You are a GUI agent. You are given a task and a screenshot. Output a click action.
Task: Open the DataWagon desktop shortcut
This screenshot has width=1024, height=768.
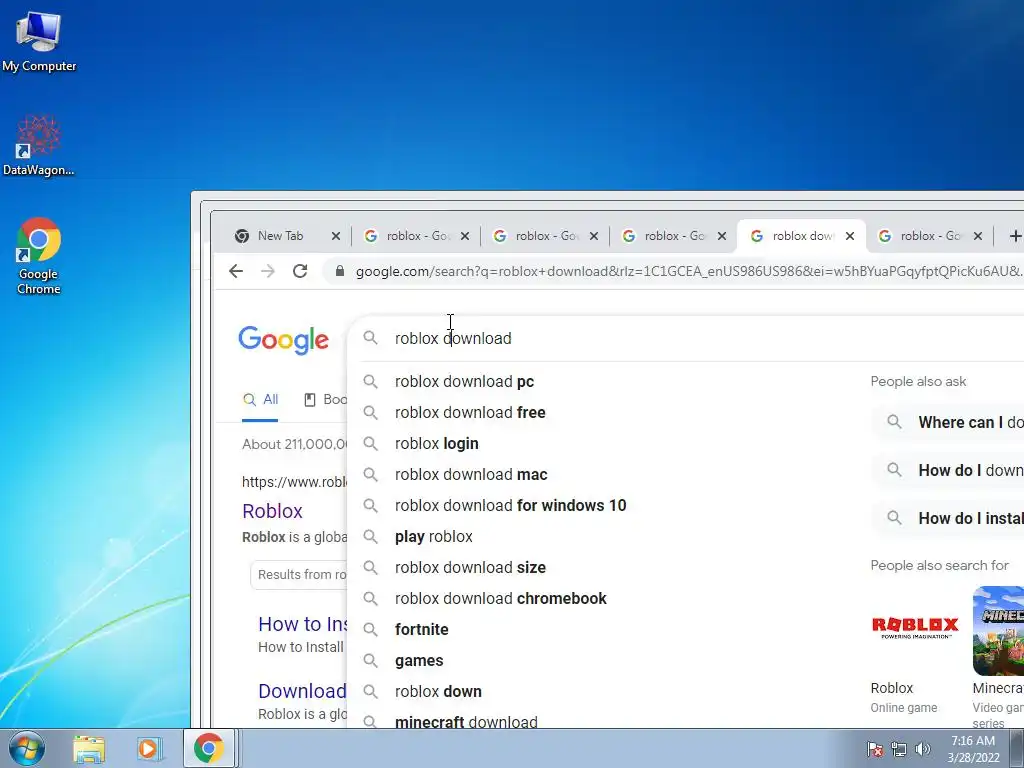[39, 145]
